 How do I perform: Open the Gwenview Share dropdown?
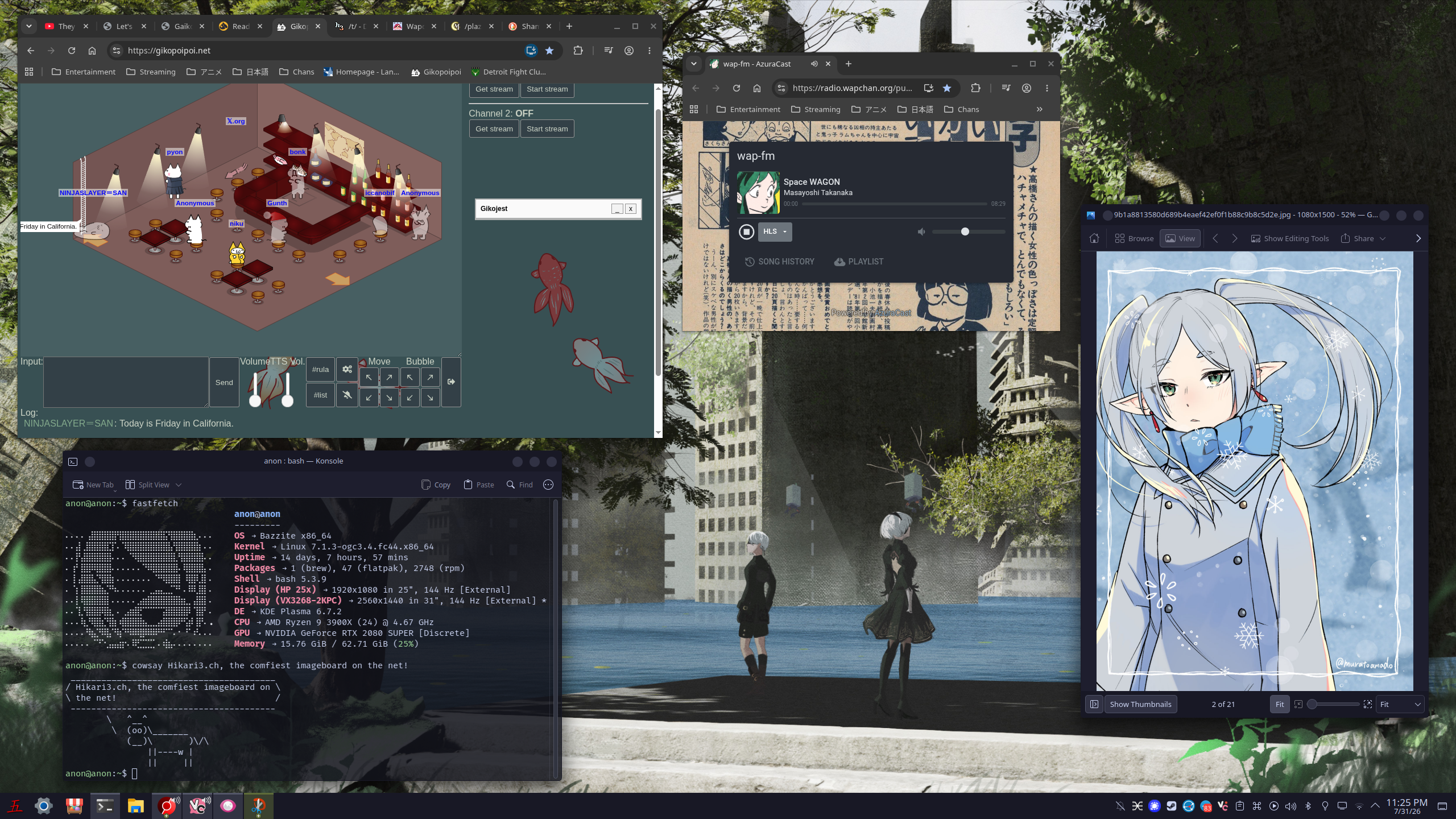coord(1363,238)
